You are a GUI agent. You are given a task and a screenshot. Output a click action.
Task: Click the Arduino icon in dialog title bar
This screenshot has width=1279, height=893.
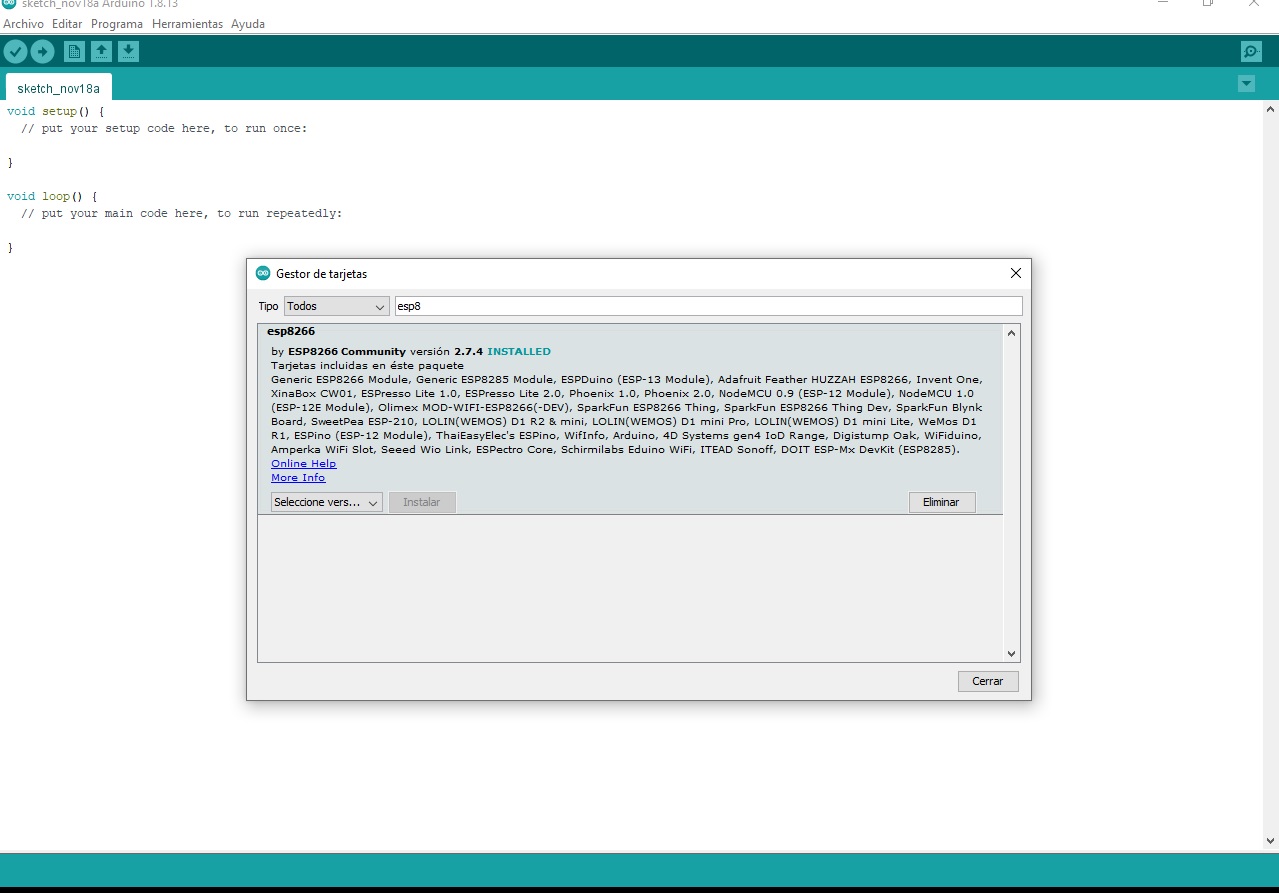tap(263, 273)
